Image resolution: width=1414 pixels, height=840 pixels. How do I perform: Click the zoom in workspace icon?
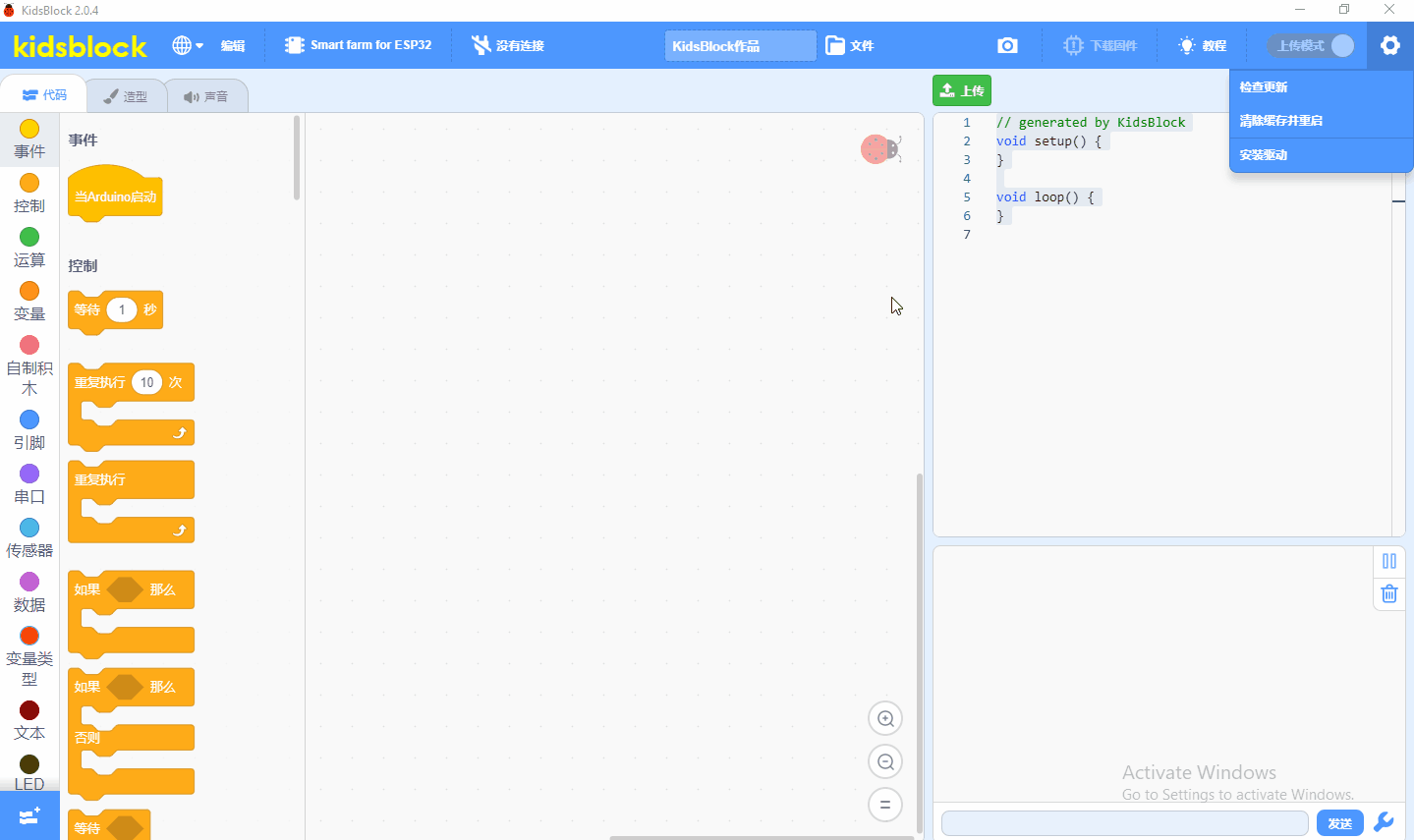point(885,718)
